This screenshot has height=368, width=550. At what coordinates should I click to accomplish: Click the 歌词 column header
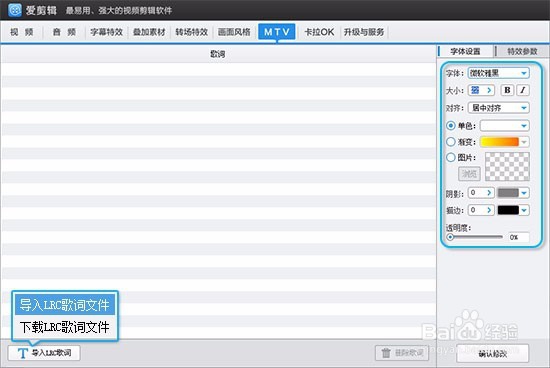pyautogui.click(x=218, y=54)
